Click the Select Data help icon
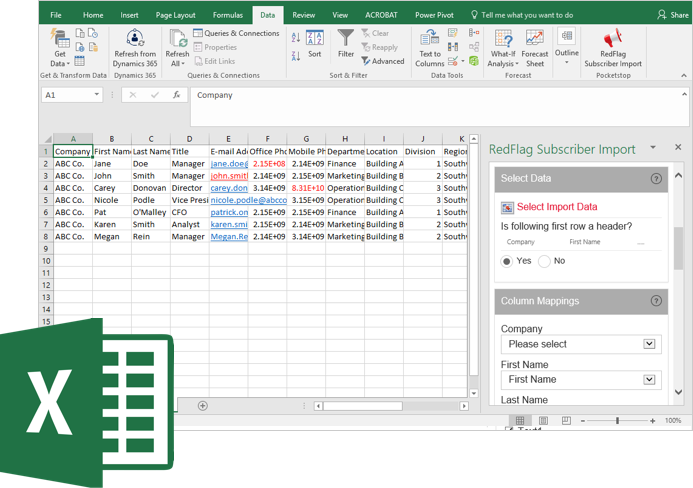The image size is (693, 488). click(x=656, y=179)
